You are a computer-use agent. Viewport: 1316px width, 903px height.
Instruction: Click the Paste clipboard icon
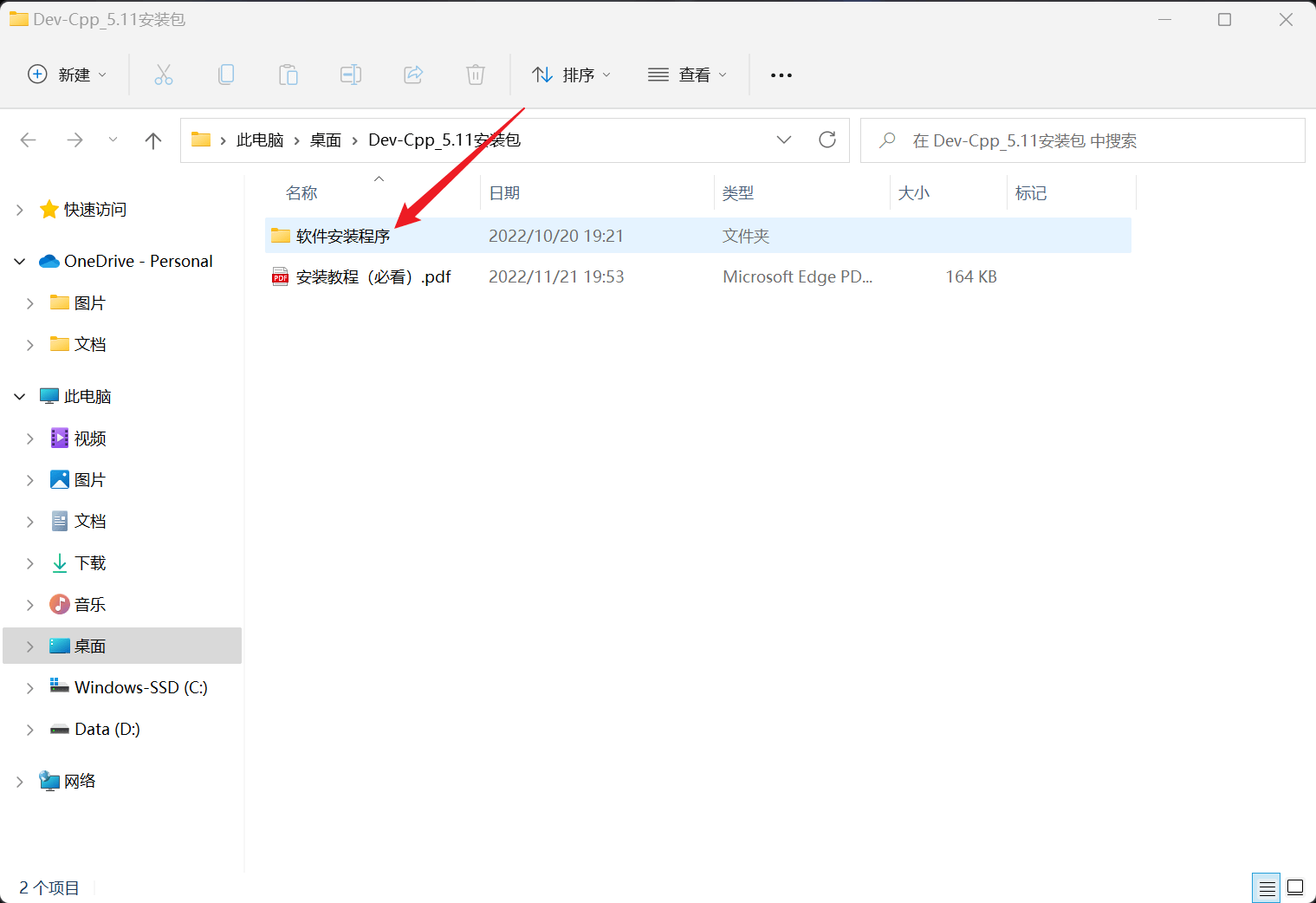pos(288,75)
